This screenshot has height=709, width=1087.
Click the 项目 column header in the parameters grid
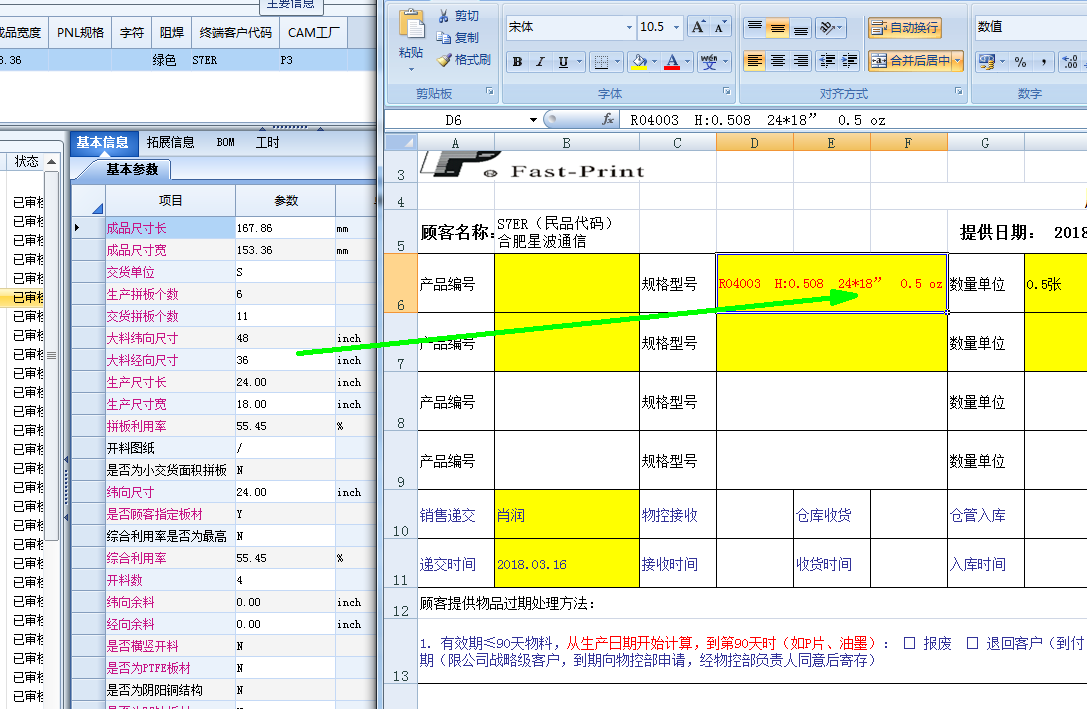pos(170,200)
